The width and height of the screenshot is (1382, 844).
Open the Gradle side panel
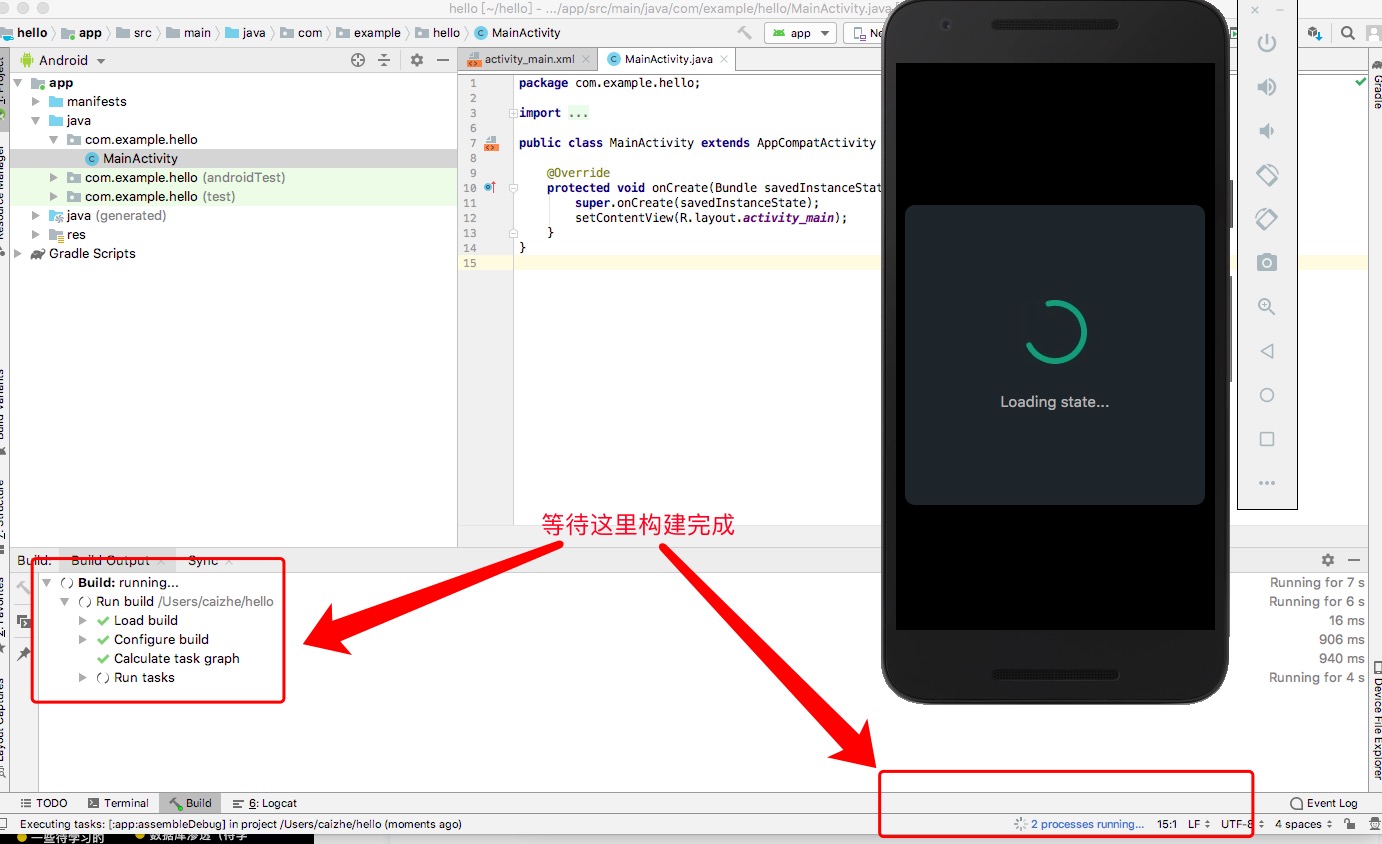point(1376,85)
